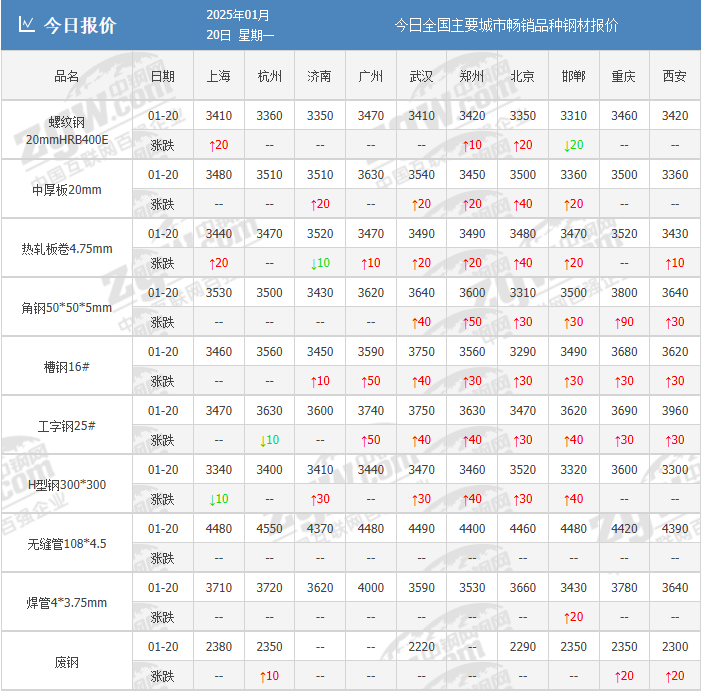Select the 济南 column header
The height and width of the screenshot is (692, 702).
point(320,77)
